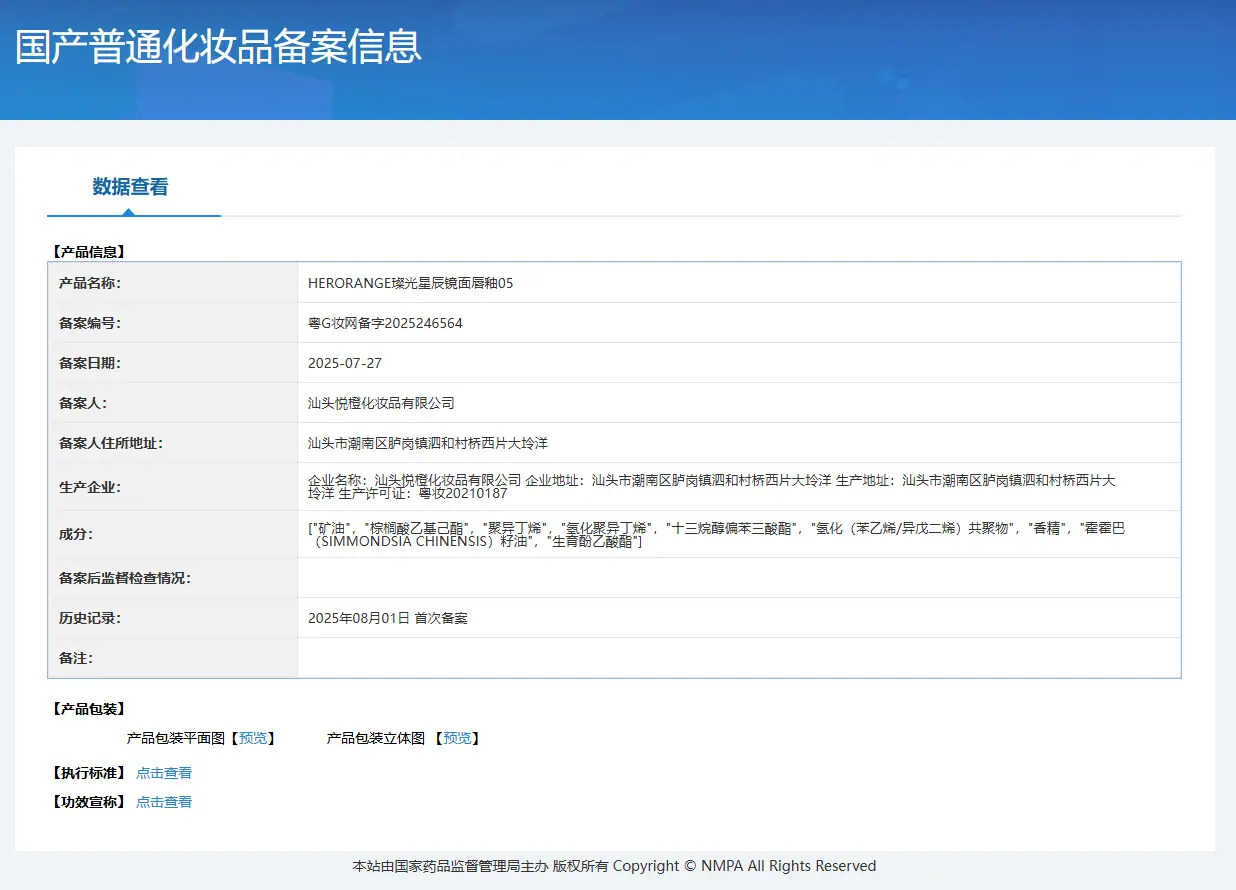1236x890 pixels.
Task: Open 点击查看 link for 功效宣称
Action: 164,802
